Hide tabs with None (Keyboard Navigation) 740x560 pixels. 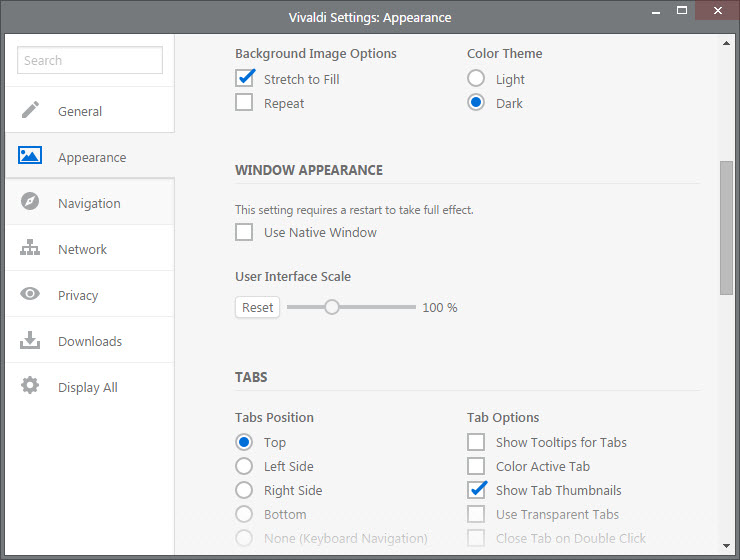click(244, 538)
